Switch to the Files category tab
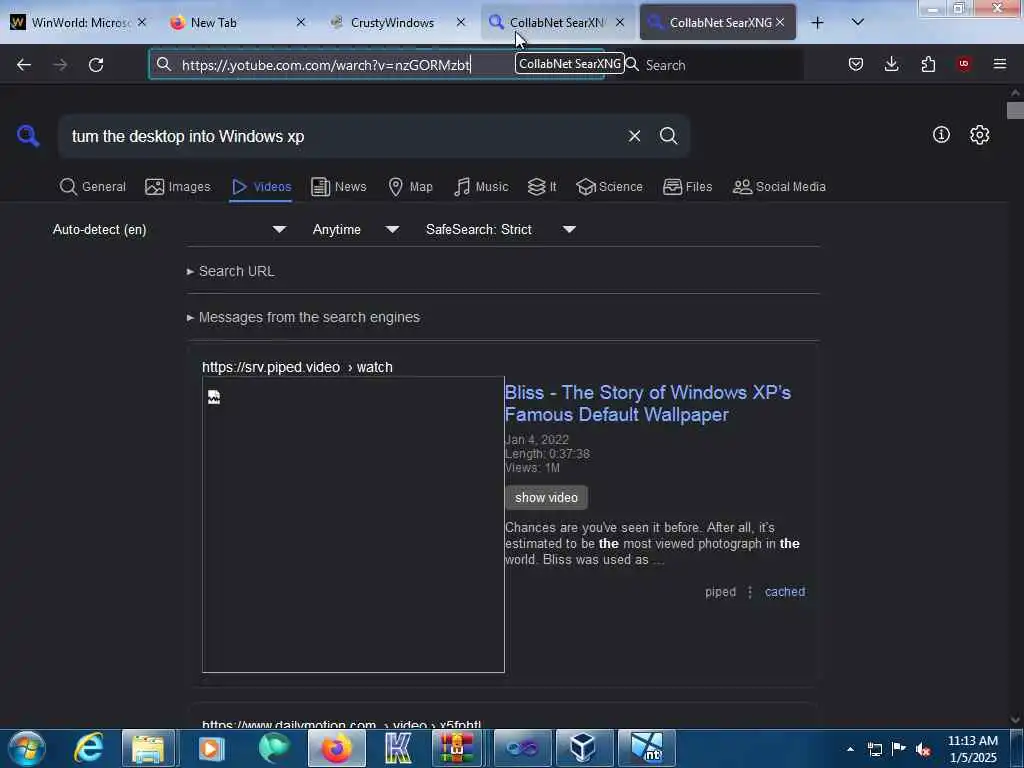Image resolution: width=1024 pixels, height=768 pixels. (x=688, y=187)
